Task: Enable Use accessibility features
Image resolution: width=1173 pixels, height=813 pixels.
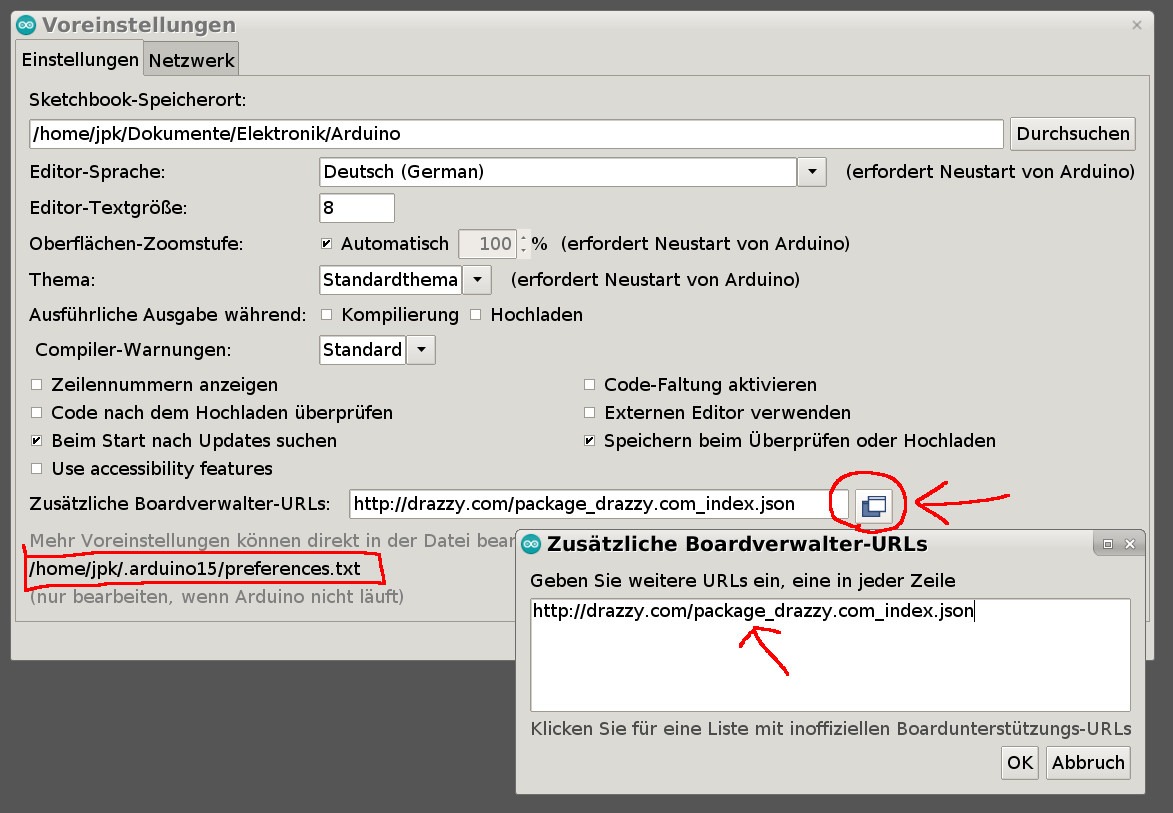Action: (x=36, y=468)
